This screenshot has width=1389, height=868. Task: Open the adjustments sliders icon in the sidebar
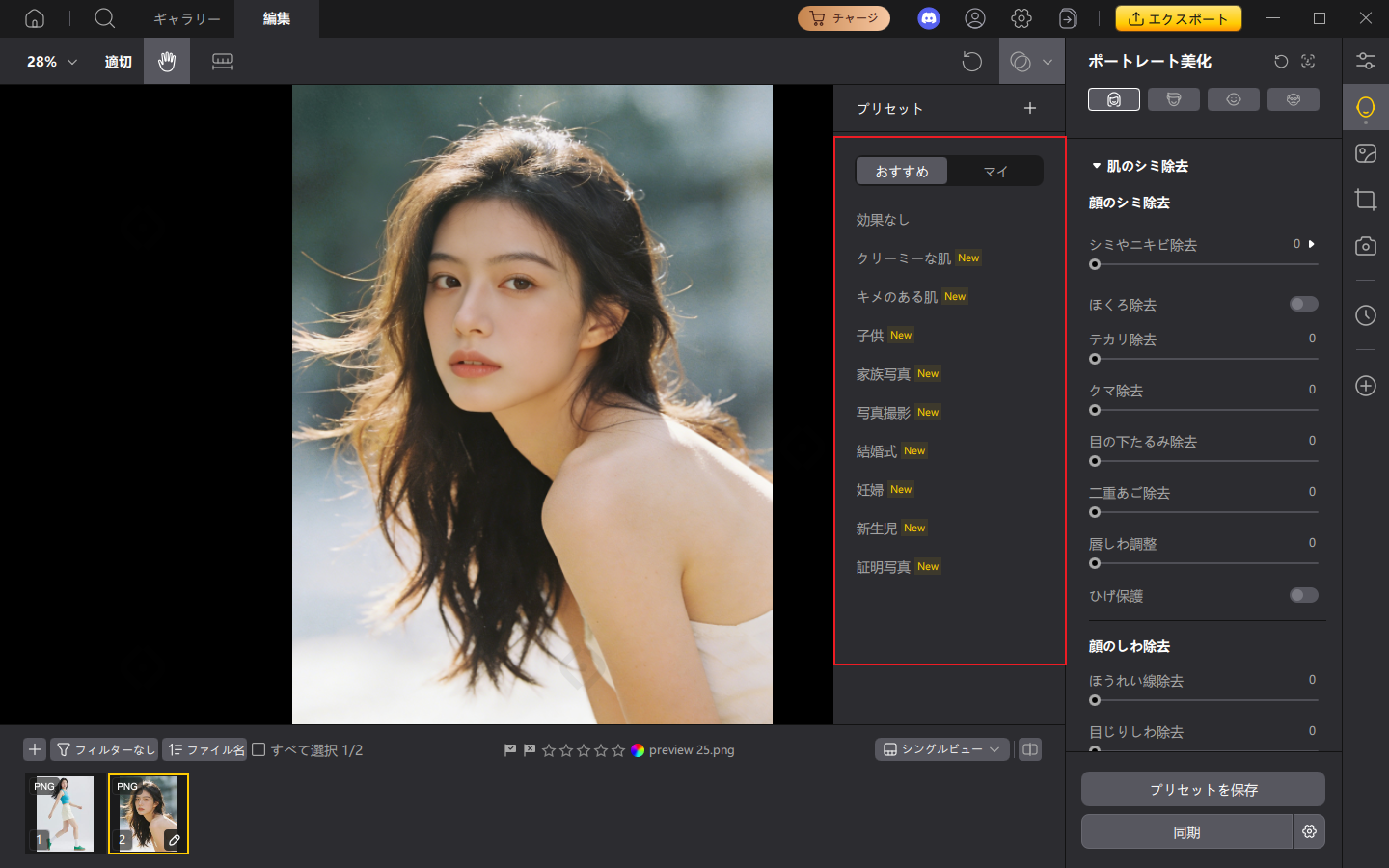pyautogui.click(x=1365, y=60)
